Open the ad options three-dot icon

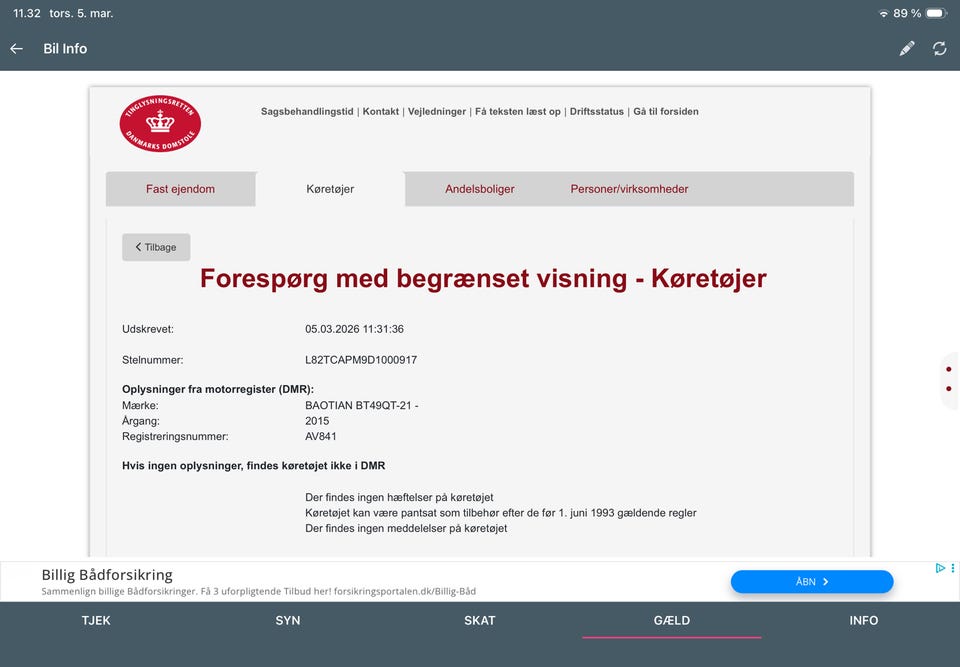pyautogui.click(x=953, y=568)
